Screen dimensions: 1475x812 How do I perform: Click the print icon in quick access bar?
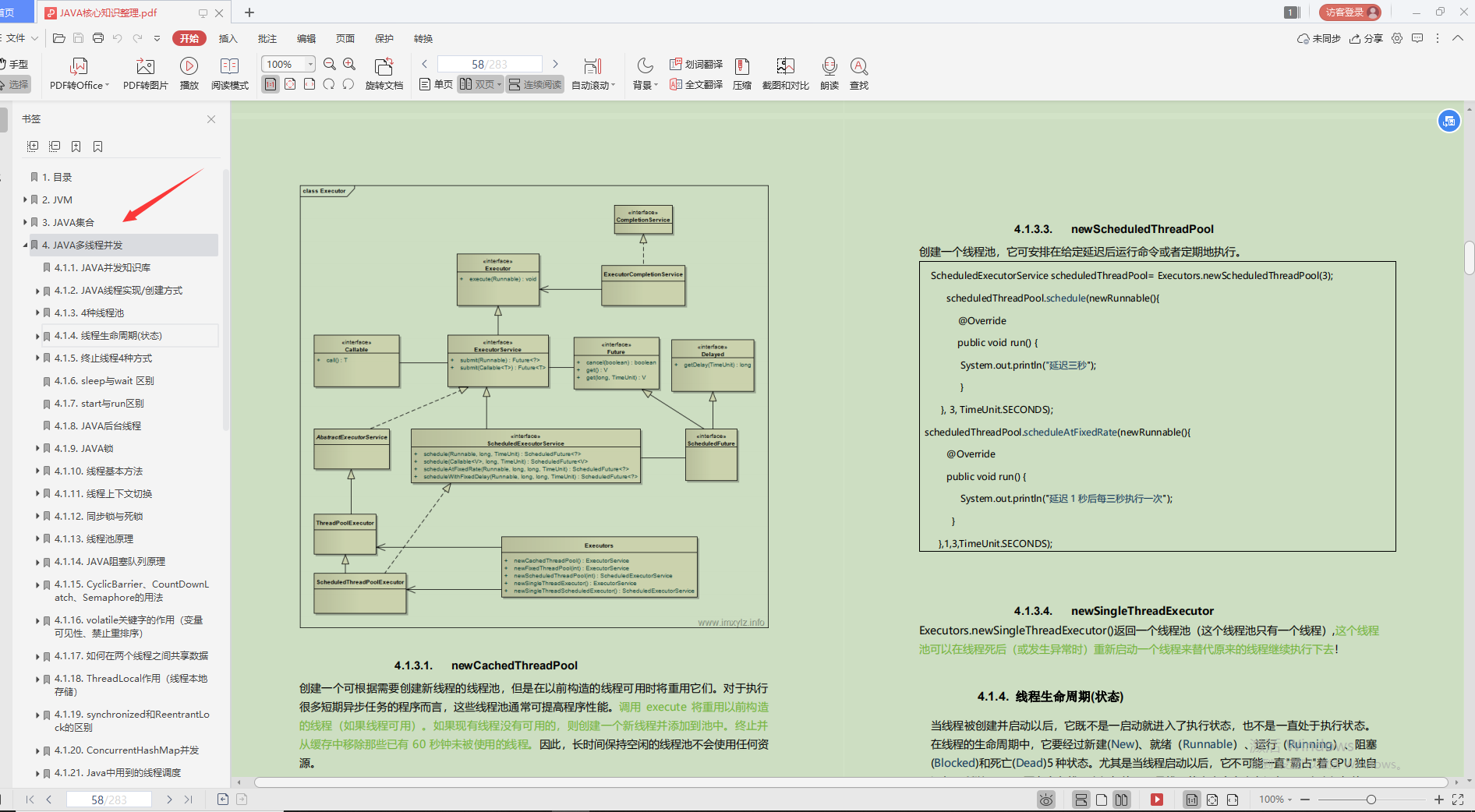98,38
